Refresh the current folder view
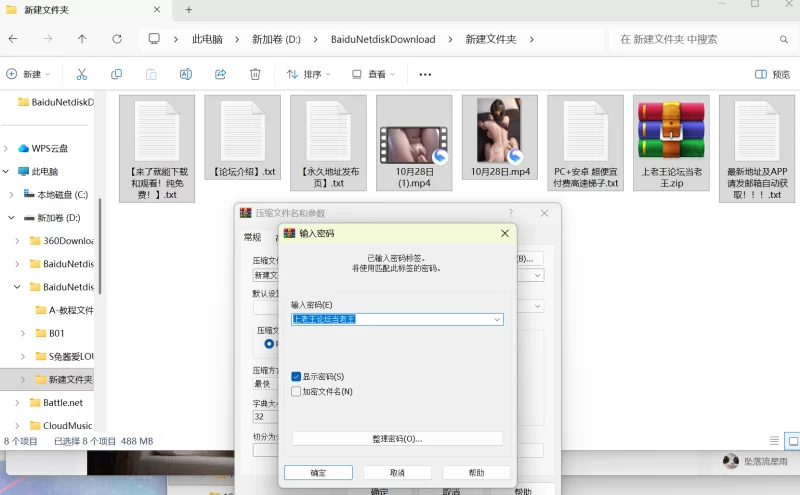Image resolution: width=800 pixels, height=495 pixels. 117,39
